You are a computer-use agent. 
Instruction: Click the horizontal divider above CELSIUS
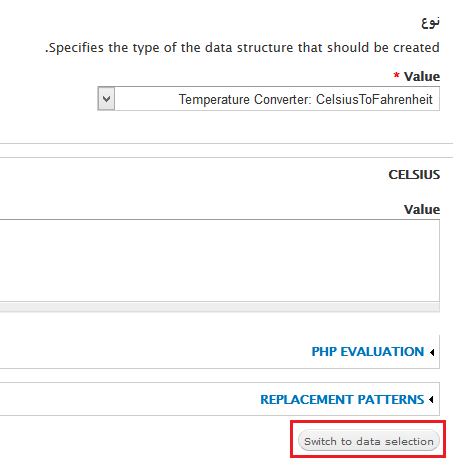226,157
